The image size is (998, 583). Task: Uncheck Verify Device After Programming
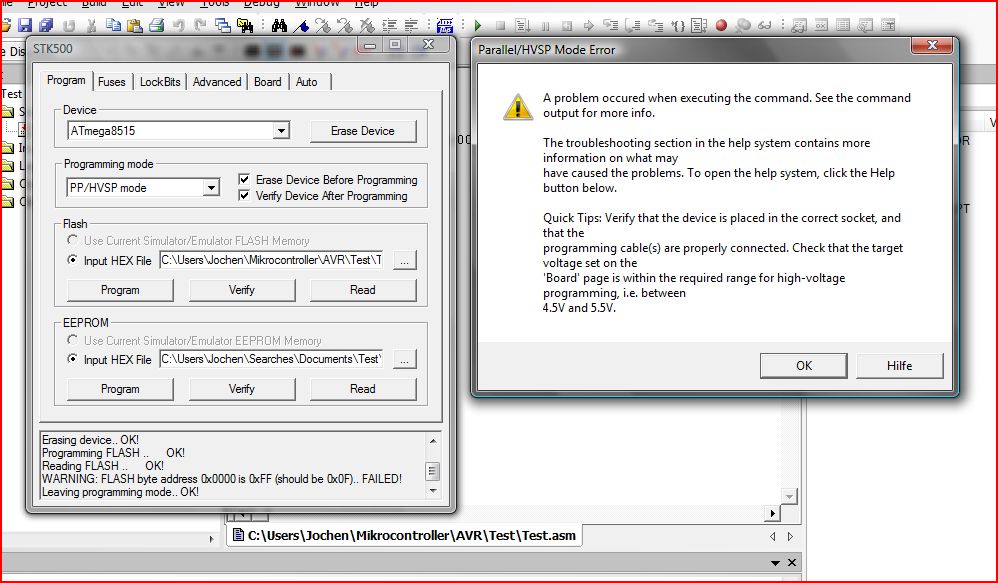pos(244,195)
